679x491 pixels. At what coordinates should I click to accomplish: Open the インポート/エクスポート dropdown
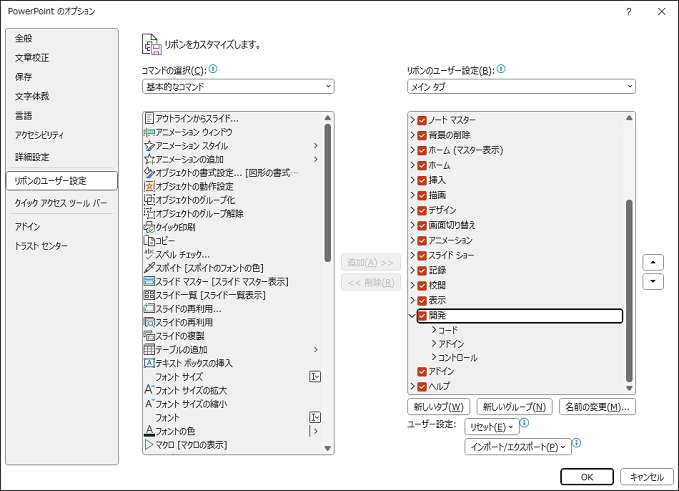click(x=518, y=447)
